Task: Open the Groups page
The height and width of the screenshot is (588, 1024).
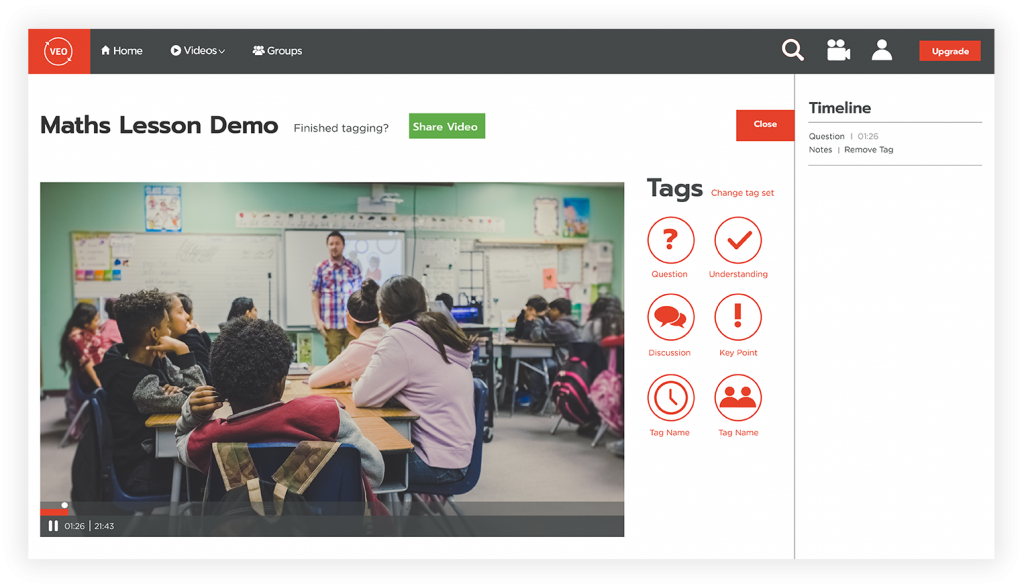Action: pos(278,50)
